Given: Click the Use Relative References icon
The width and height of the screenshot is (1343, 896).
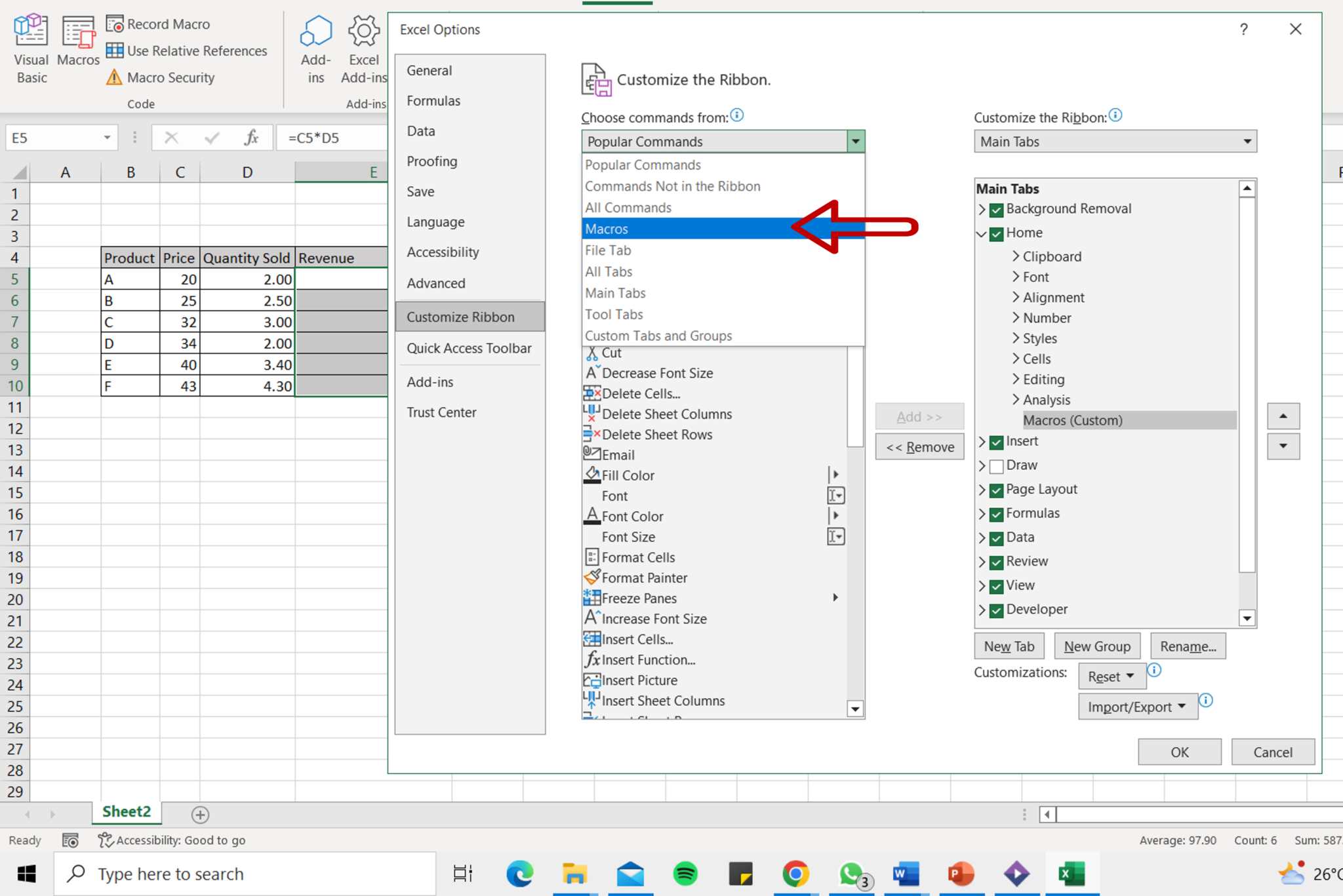Looking at the screenshot, I should pos(115,50).
